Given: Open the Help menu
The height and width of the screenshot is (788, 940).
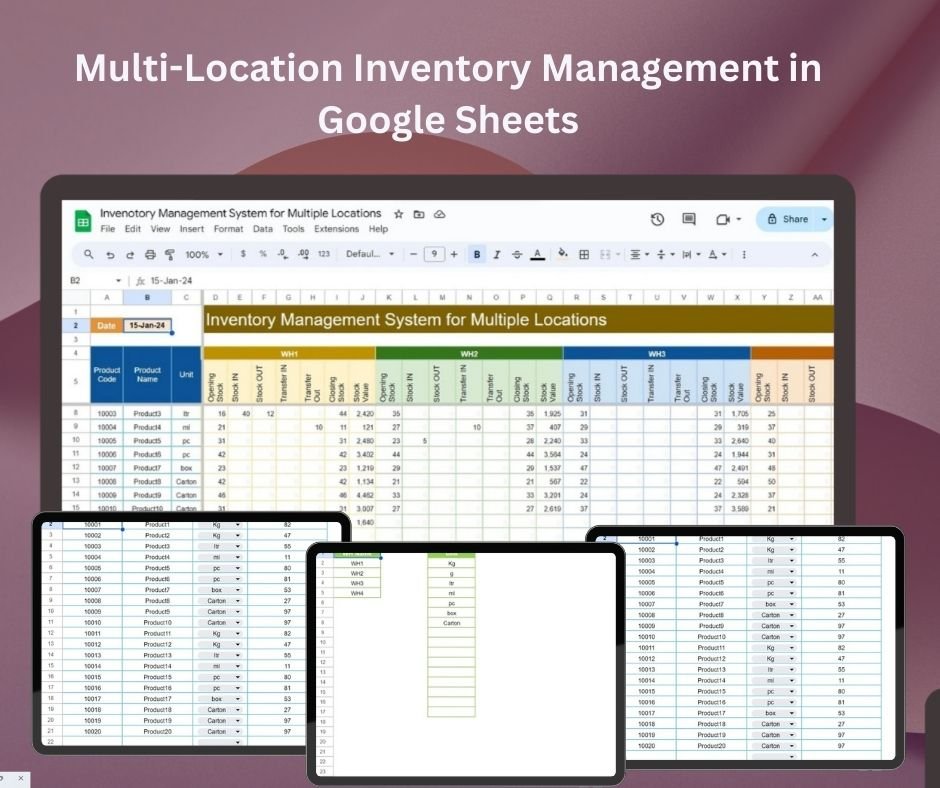Looking at the screenshot, I should pyautogui.click(x=378, y=229).
